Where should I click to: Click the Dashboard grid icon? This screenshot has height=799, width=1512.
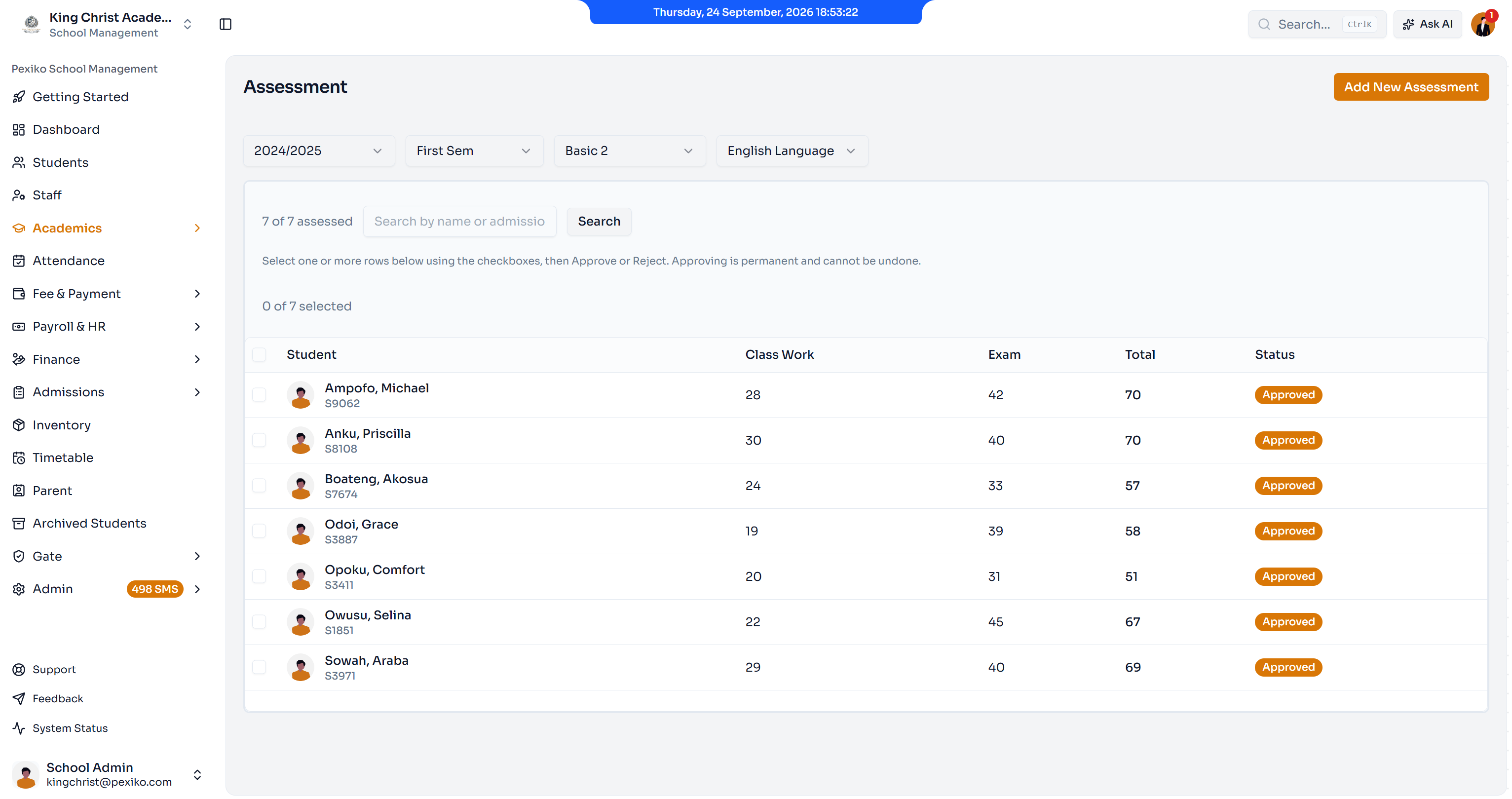[x=19, y=129]
